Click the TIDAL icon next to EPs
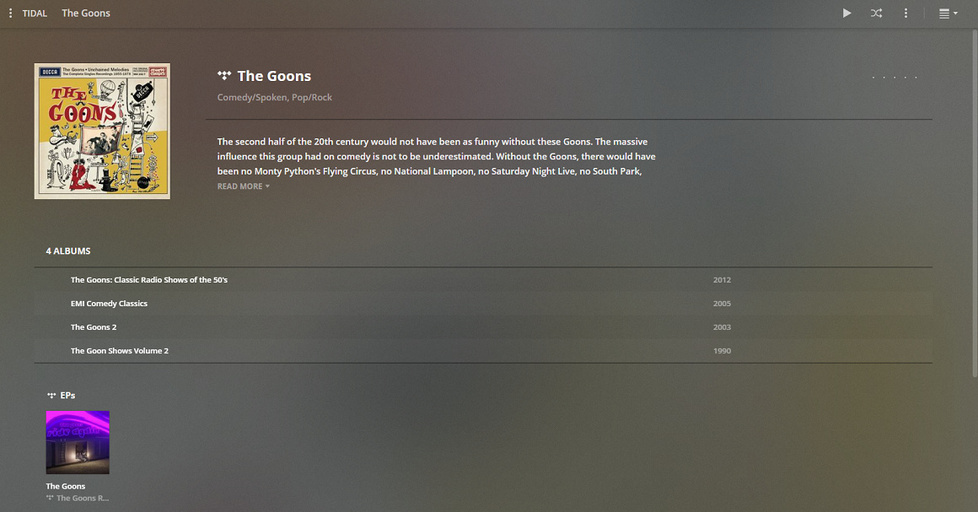The height and width of the screenshot is (512, 978). click(x=51, y=395)
